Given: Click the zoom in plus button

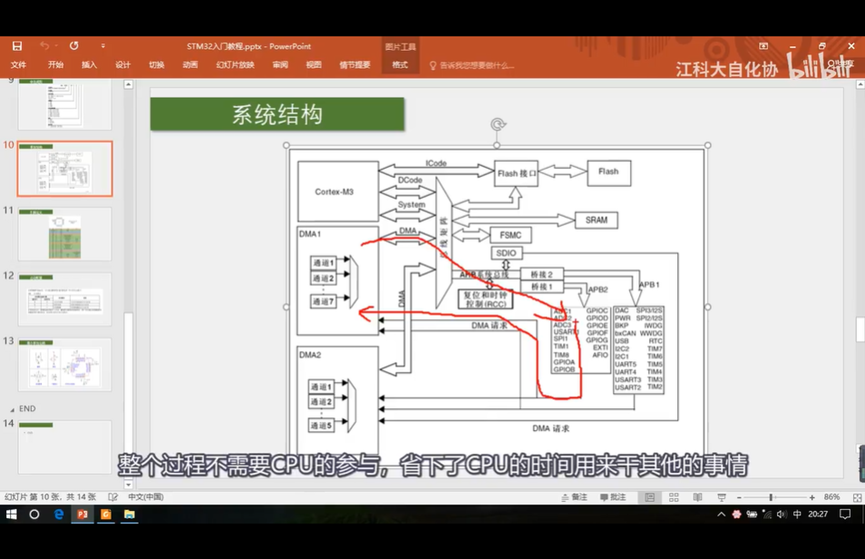Looking at the screenshot, I should 812,497.
